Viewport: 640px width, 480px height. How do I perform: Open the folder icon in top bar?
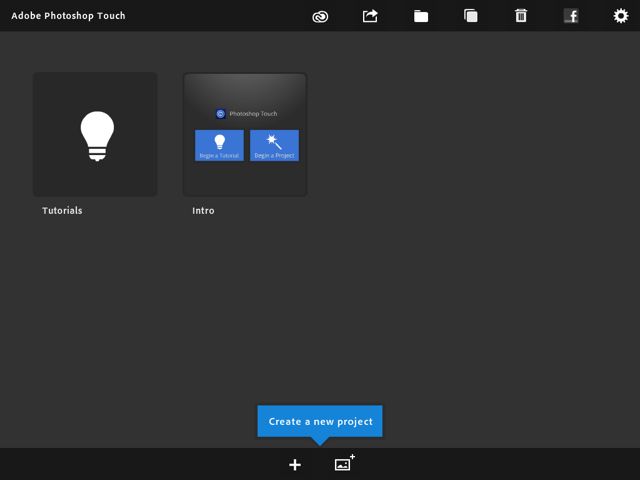tap(421, 16)
